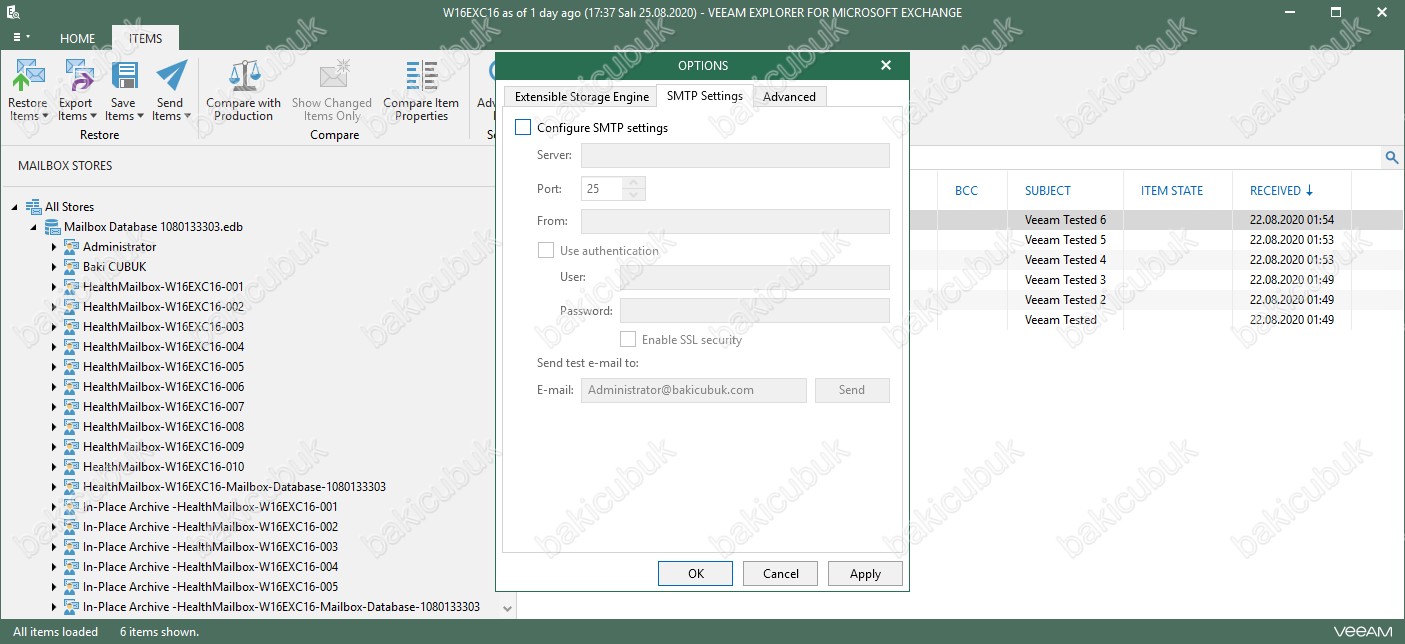1405x644 pixels.
Task: Collapse Mailbox Database 1080133303.edb node
Action: [34, 227]
